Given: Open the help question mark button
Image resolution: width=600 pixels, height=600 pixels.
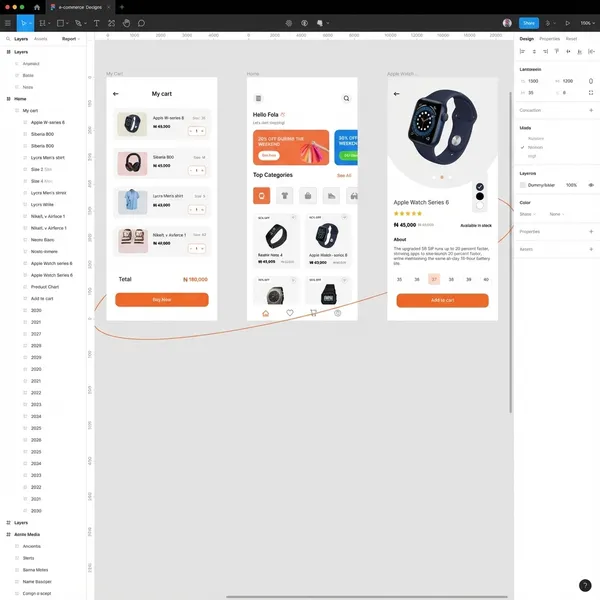Looking at the screenshot, I should 585,585.
